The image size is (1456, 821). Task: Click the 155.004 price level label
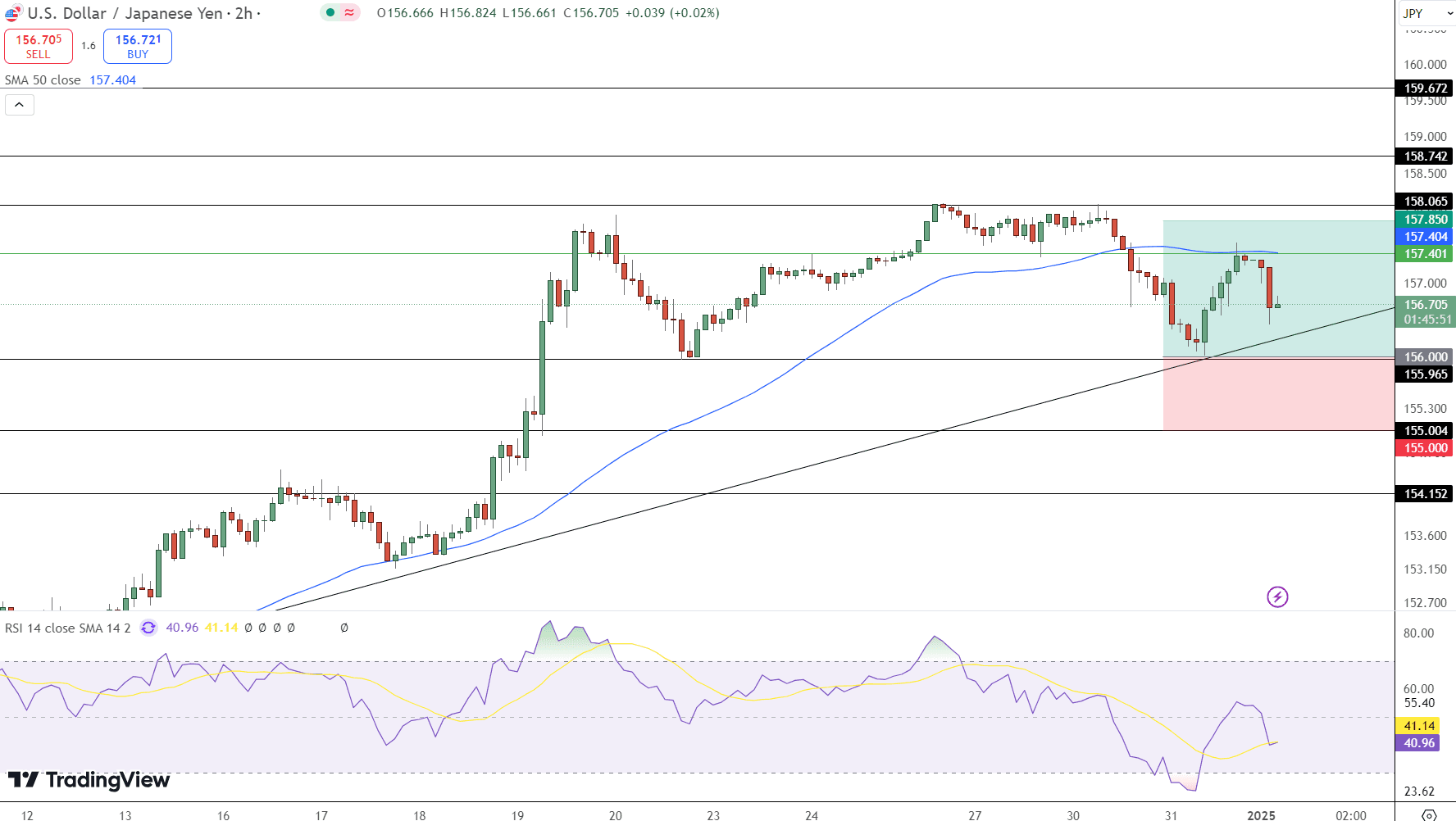pyautogui.click(x=1425, y=431)
